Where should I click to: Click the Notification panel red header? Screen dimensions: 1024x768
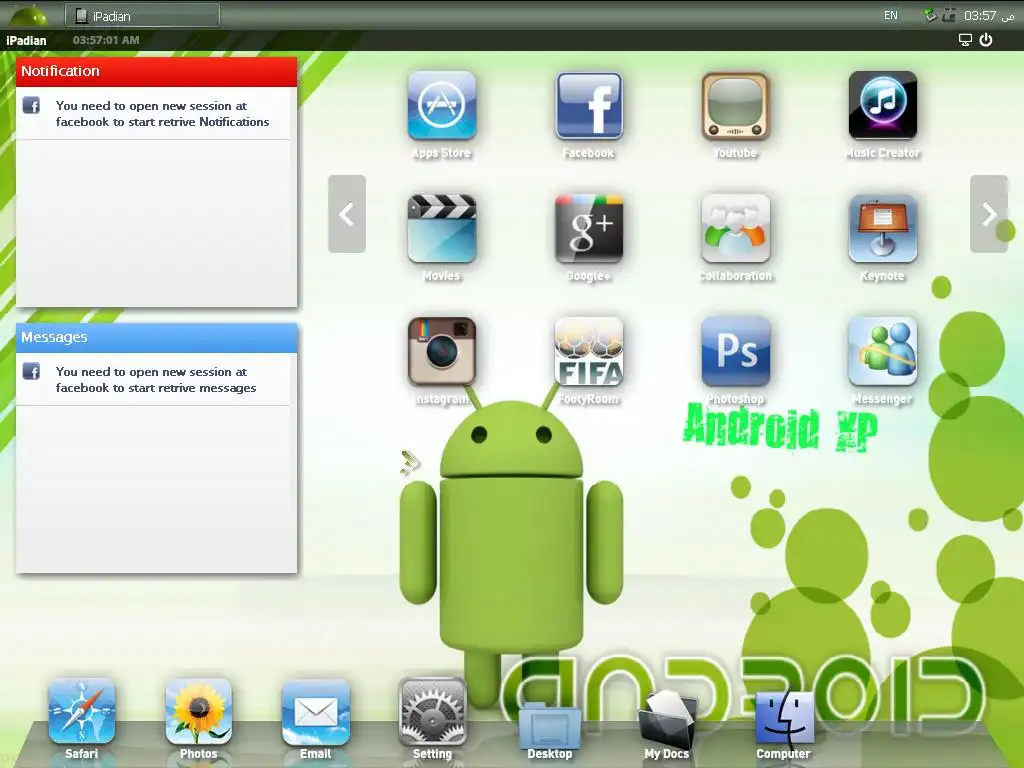tap(157, 71)
